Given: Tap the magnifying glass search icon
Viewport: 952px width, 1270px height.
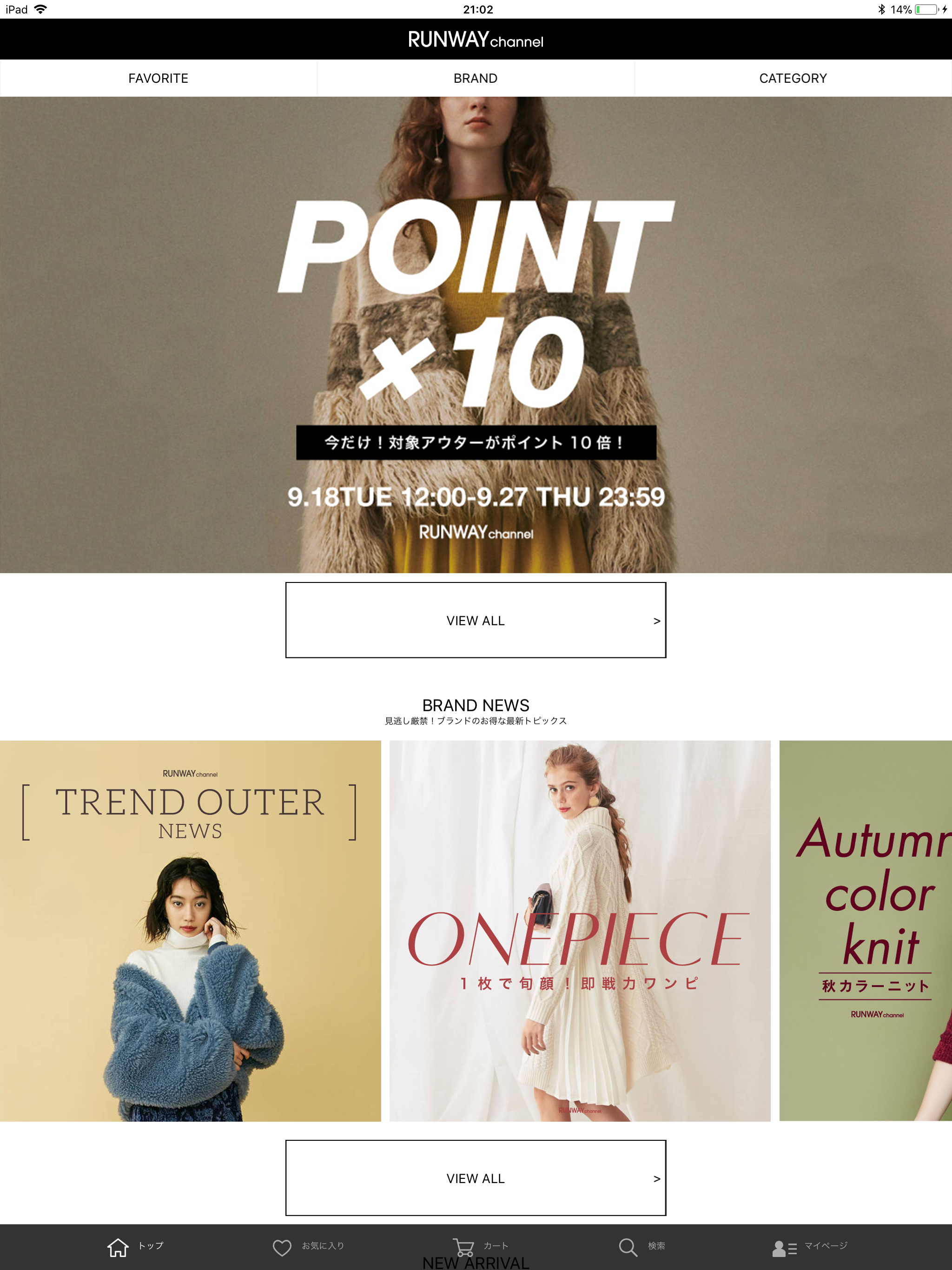Looking at the screenshot, I should pos(628,1247).
